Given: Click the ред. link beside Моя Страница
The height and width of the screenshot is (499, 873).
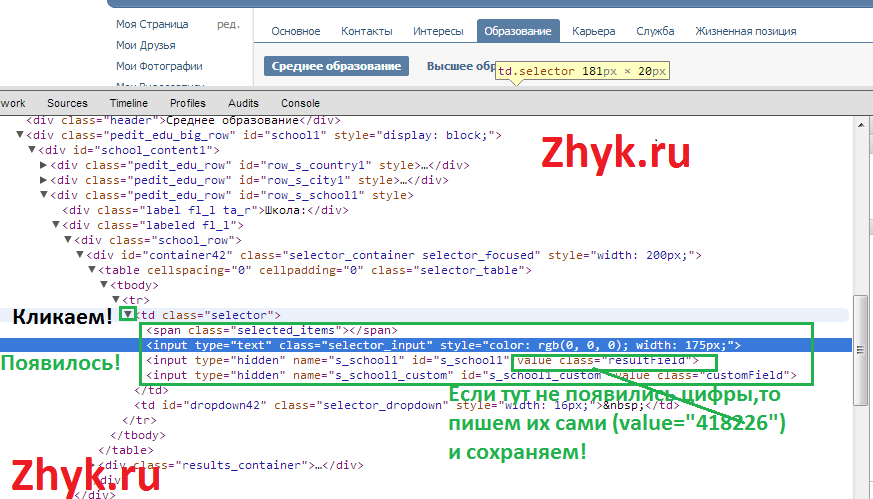Looking at the screenshot, I should point(228,24).
